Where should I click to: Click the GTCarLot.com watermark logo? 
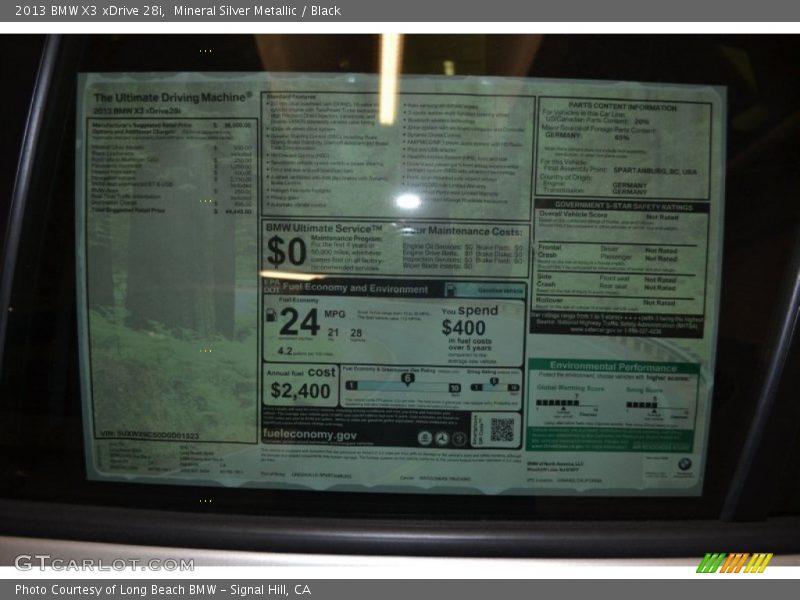[x=104, y=563]
